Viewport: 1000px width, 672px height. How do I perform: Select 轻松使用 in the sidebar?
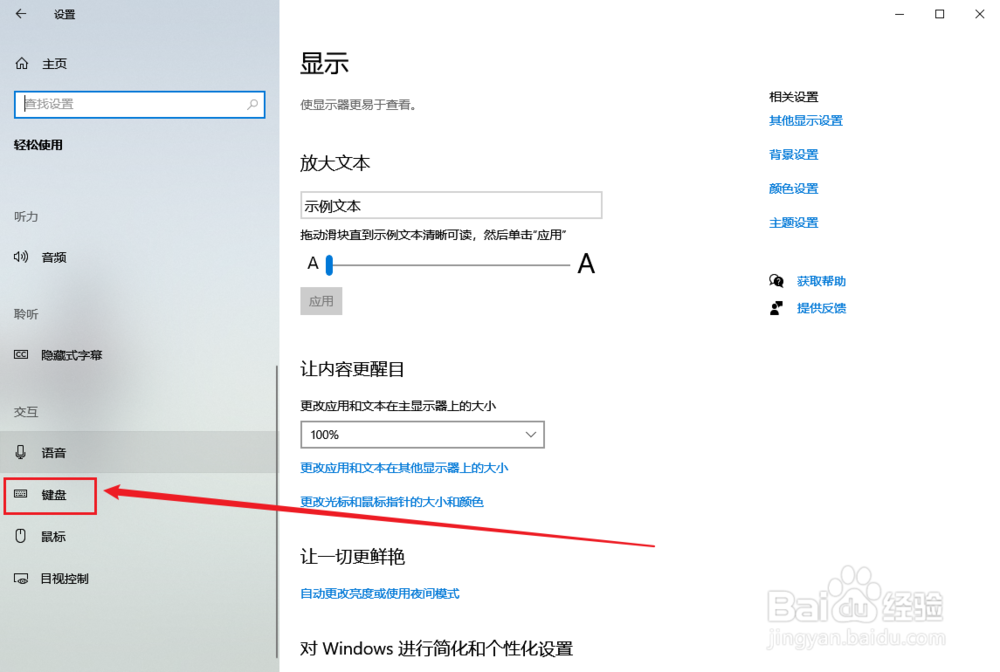click(x=35, y=145)
